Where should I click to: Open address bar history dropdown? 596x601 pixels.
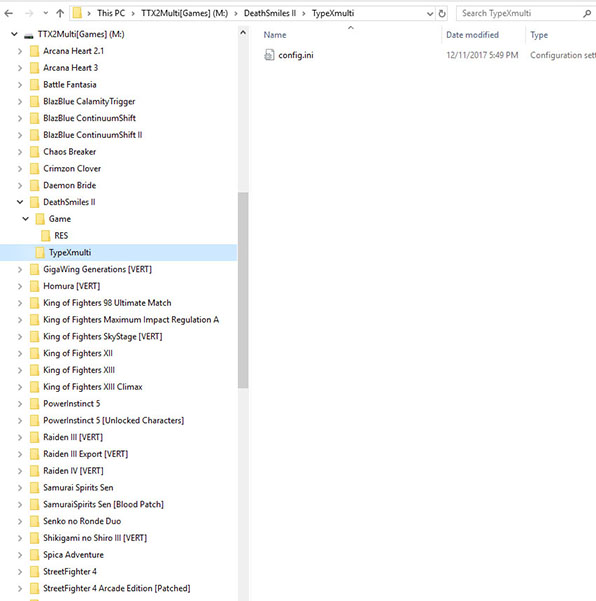tap(430, 14)
